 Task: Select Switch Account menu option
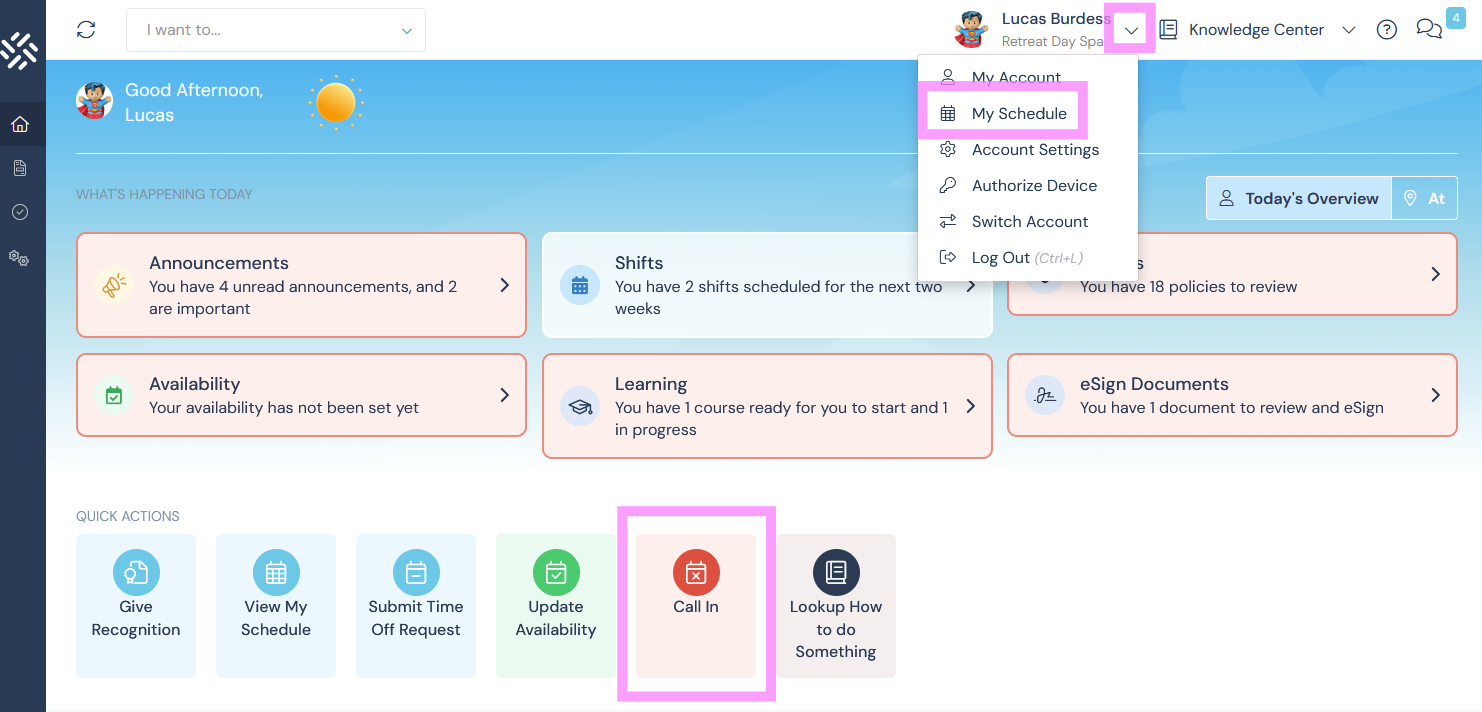[1029, 222]
